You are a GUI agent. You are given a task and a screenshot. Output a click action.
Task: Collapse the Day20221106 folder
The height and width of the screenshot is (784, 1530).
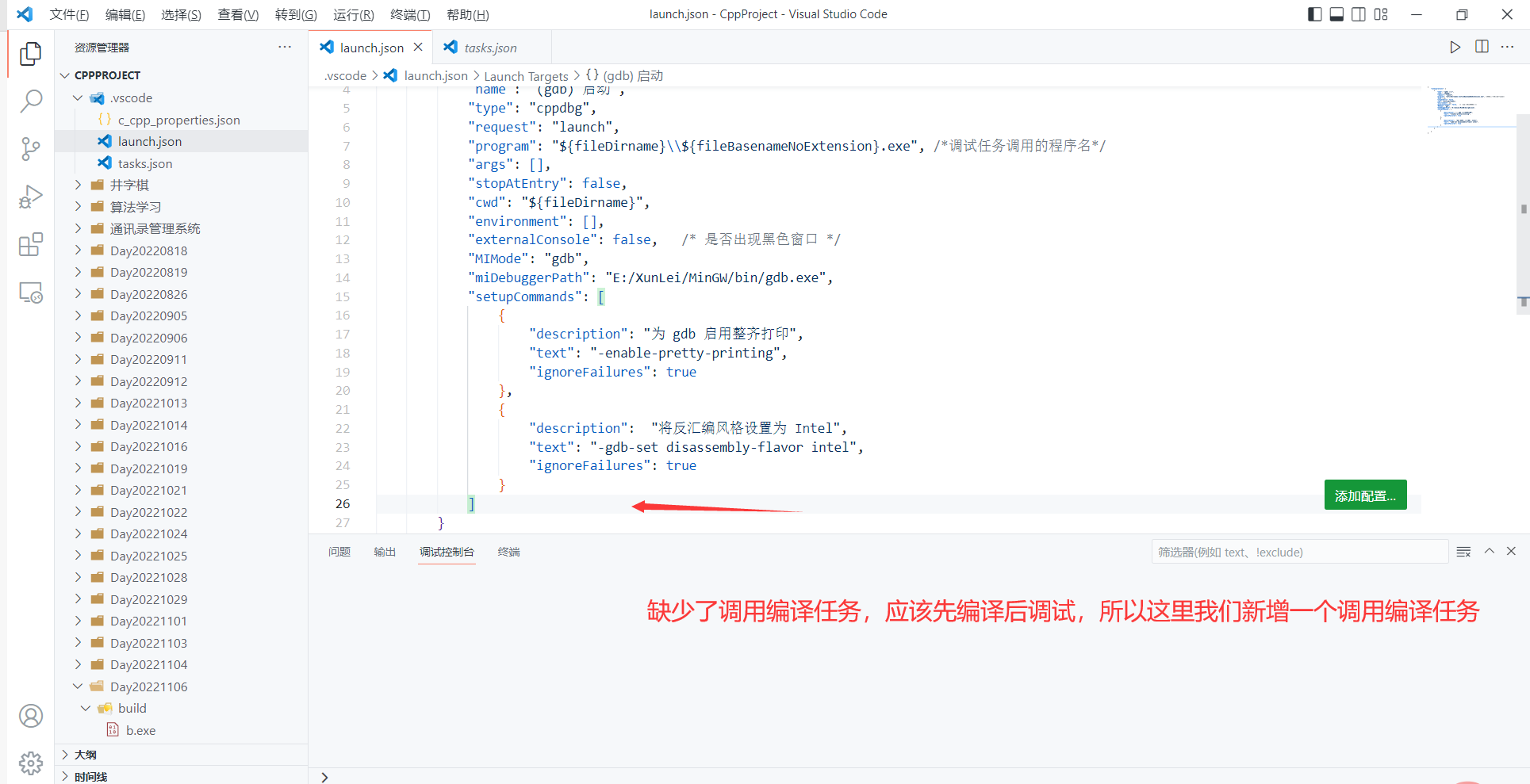pyautogui.click(x=182, y=686)
